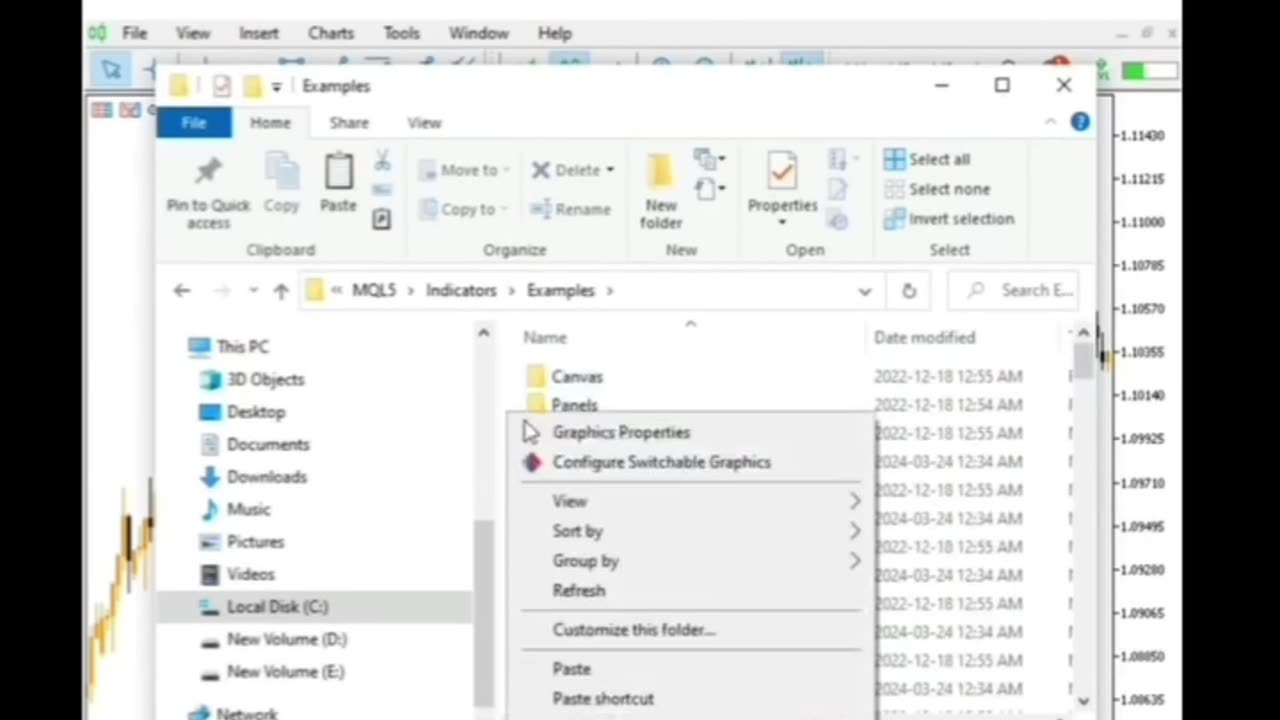The height and width of the screenshot is (720, 1280).
Task: Click Pin to Quick access icon
Action: [208, 172]
